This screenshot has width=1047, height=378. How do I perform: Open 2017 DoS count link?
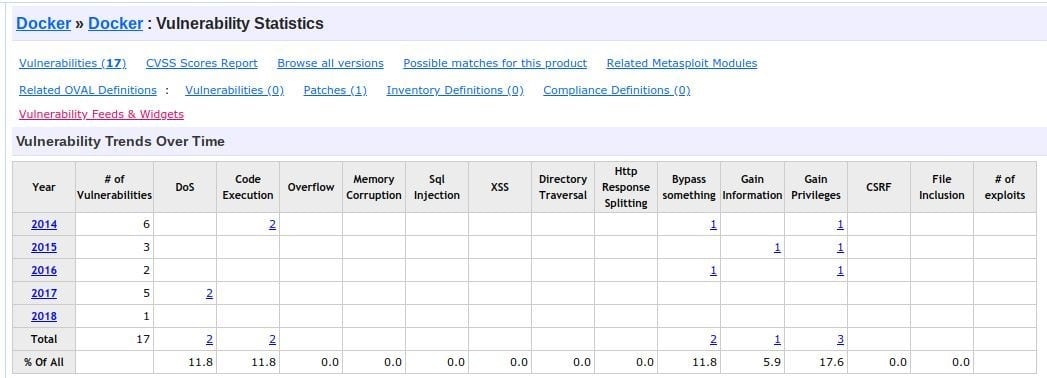(x=210, y=293)
